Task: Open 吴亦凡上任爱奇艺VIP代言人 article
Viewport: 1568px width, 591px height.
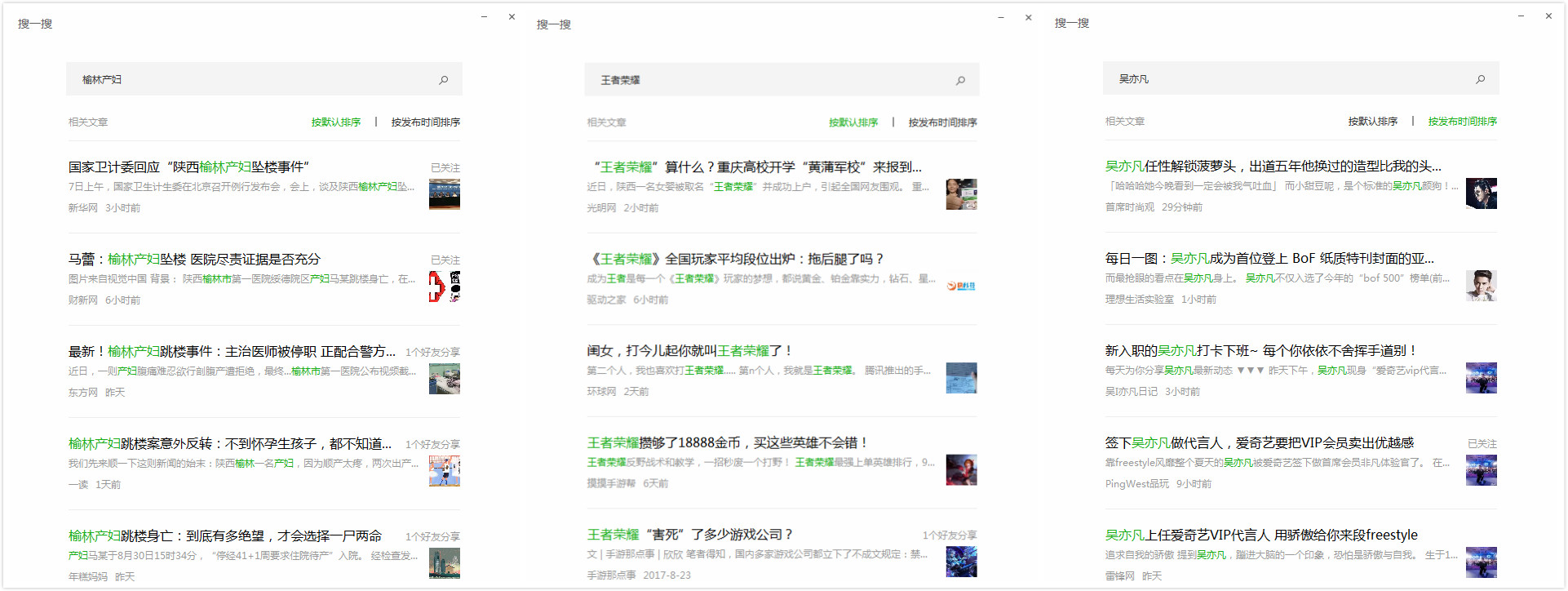Action: coord(1261,535)
